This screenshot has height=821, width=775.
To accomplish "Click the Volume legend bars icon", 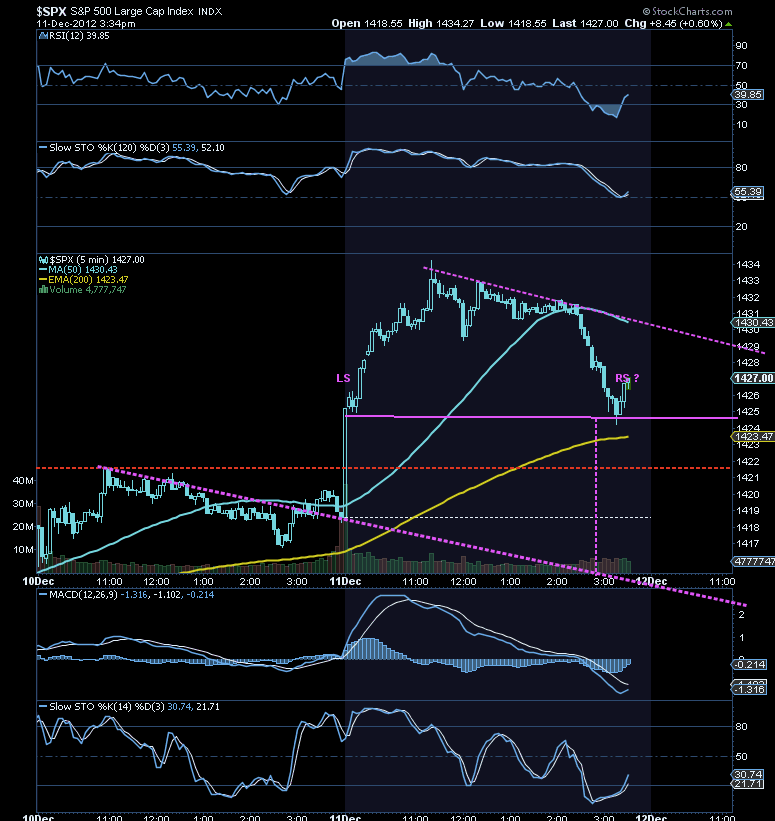I will point(44,290).
